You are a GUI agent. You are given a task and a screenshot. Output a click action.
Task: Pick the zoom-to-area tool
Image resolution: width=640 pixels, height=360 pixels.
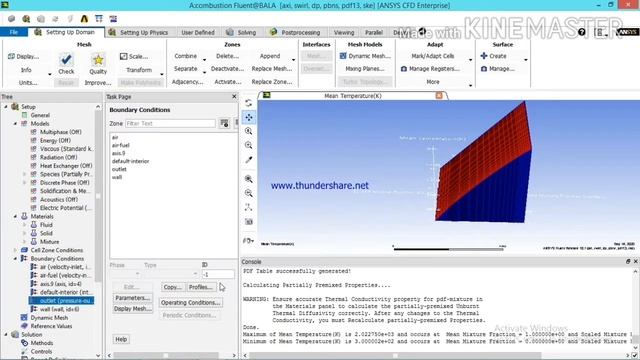coord(249,145)
